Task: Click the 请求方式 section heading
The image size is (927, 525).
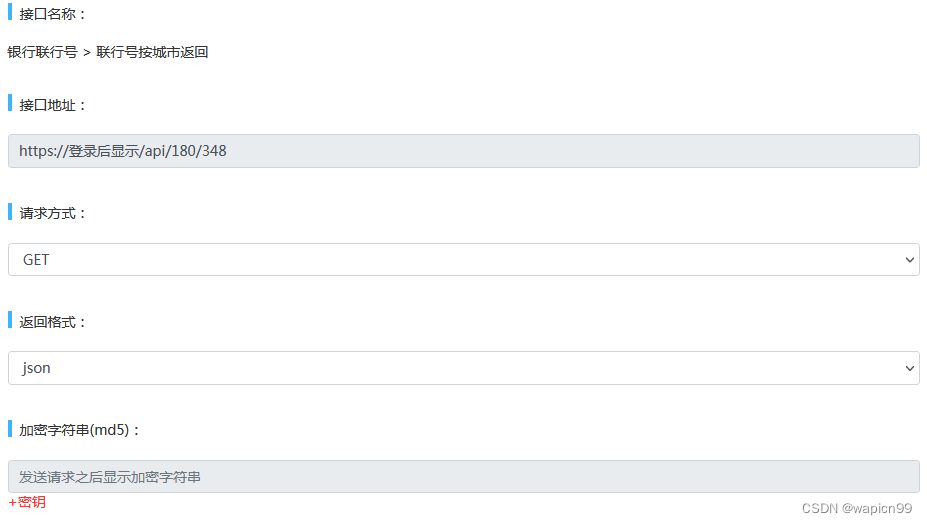Action: click(53, 213)
